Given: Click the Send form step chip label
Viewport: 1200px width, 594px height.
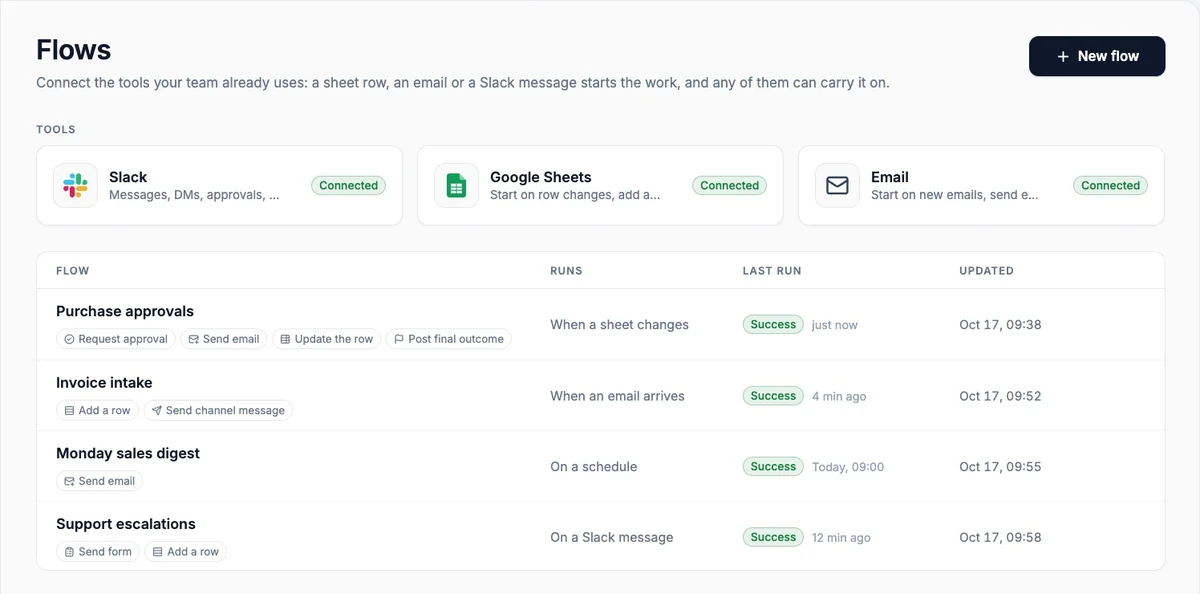Looking at the screenshot, I should (105, 552).
